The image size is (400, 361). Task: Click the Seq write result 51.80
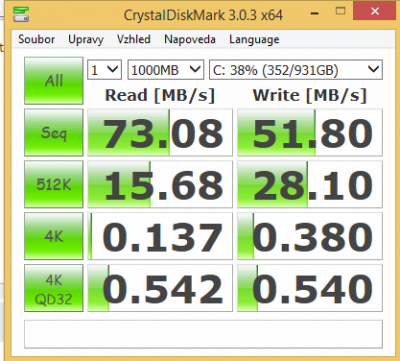click(310, 132)
